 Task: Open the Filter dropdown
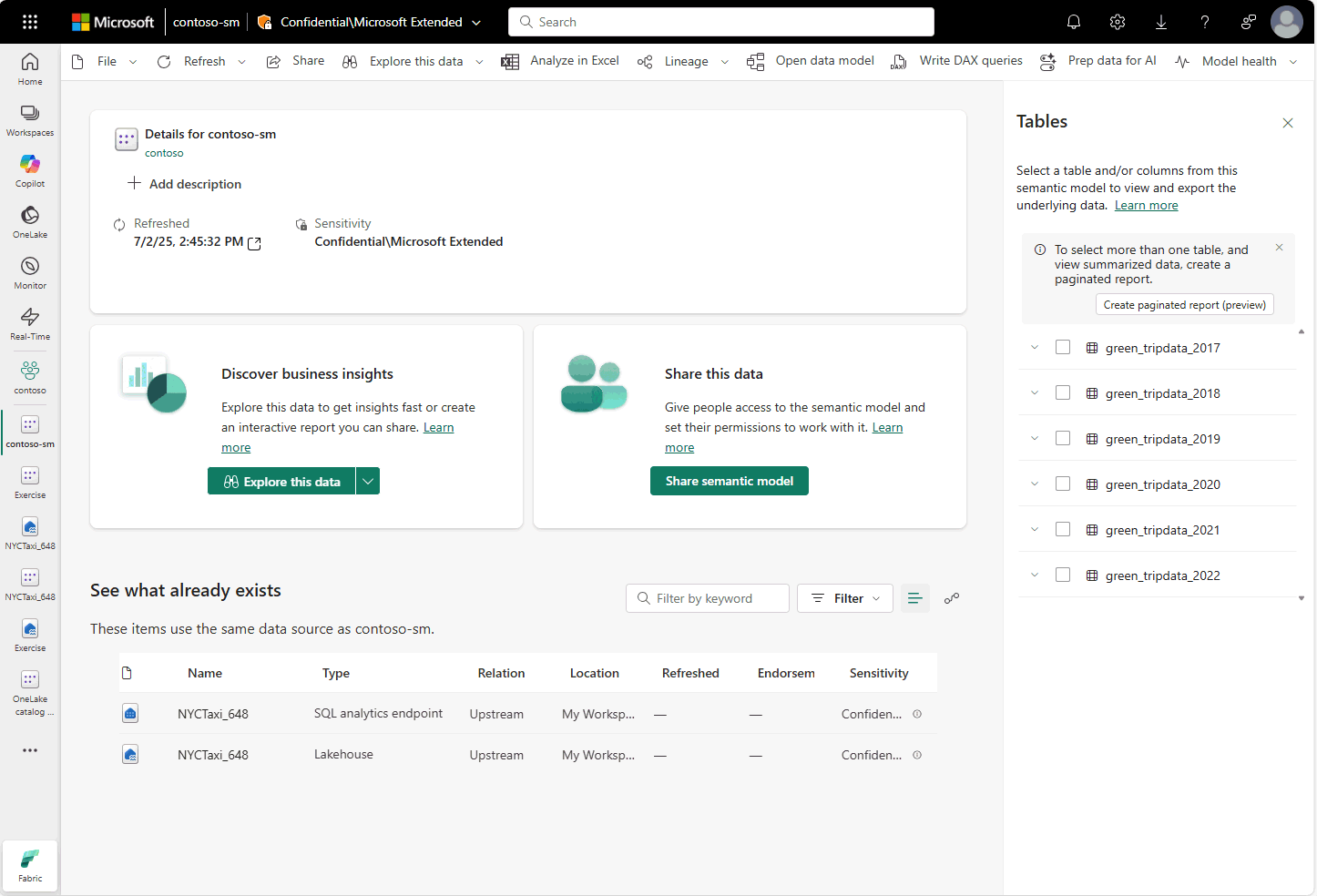[845, 598]
